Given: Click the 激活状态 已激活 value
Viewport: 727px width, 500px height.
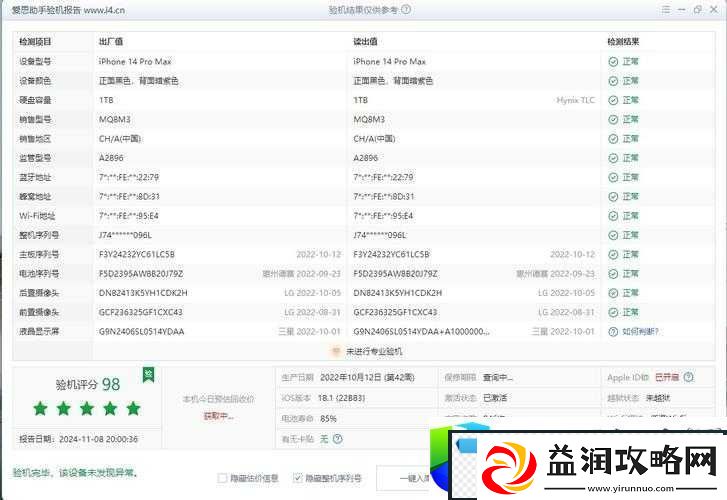Looking at the screenshot, I should (495, 398).
